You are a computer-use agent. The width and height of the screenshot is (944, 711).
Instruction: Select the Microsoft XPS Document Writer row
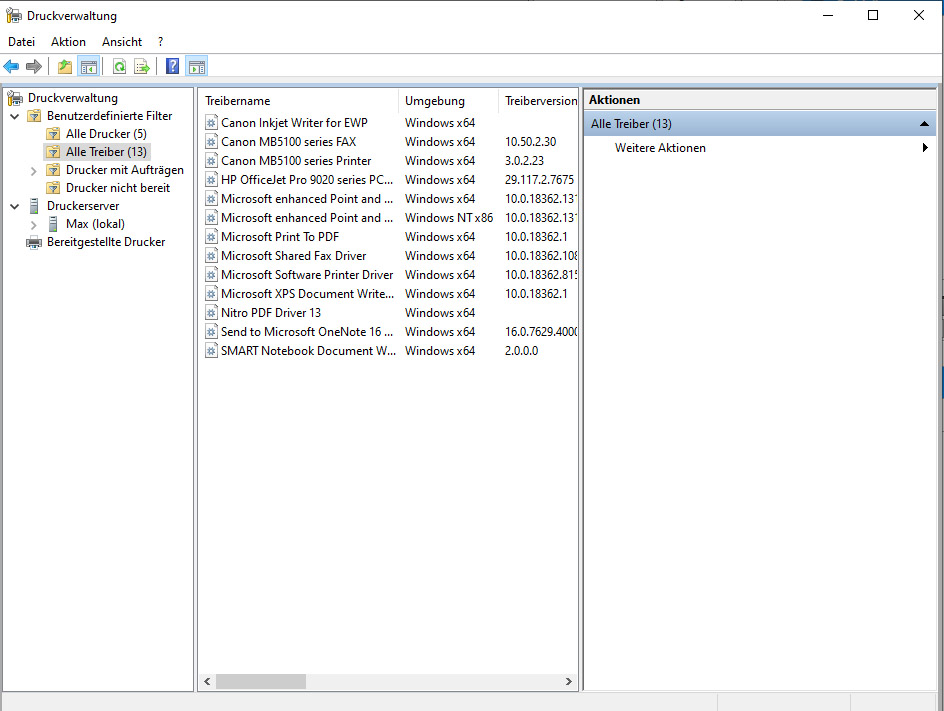coord(388,294)
